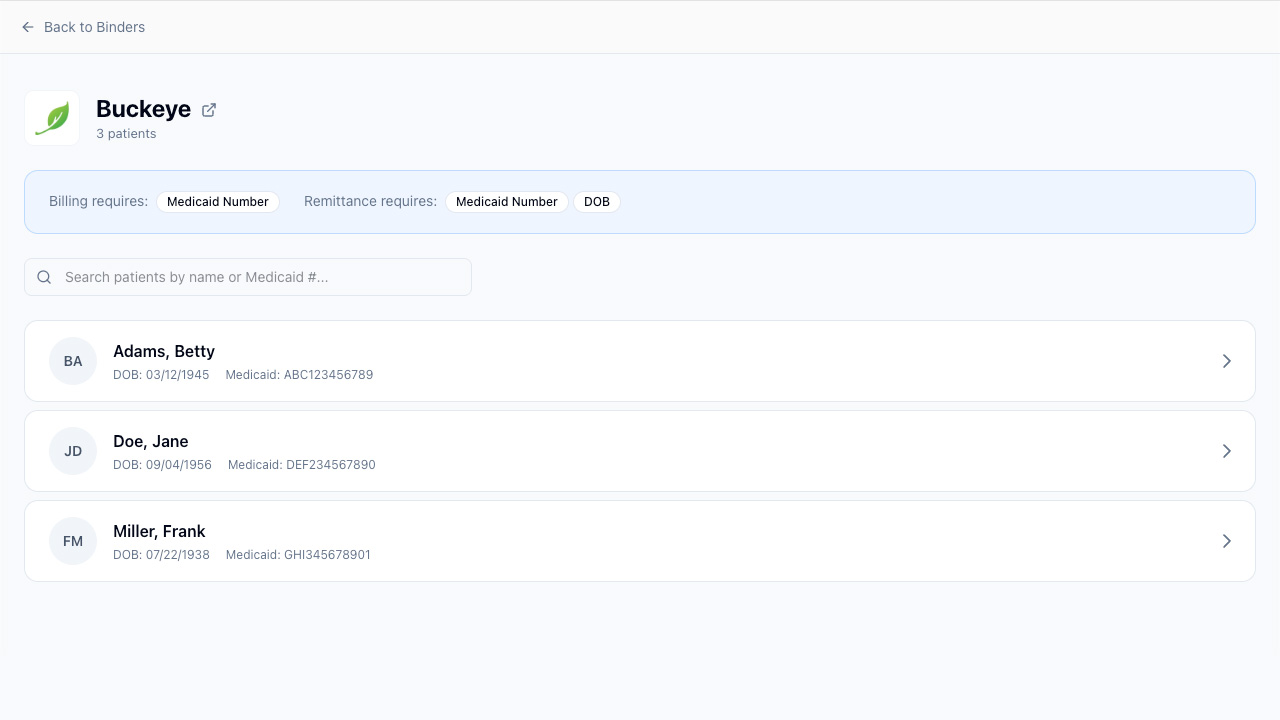Expand Adams, Betty row chevron
This screenshot has width=1280, height=720.
[x=1227, y=361]
